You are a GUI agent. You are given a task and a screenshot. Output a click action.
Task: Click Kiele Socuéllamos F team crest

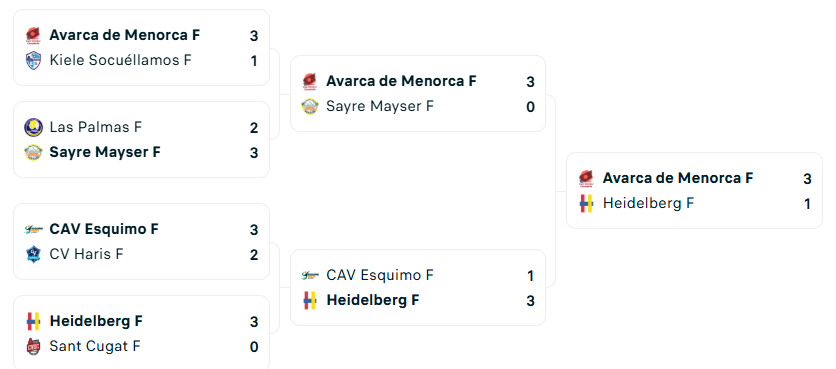point(34,60)
